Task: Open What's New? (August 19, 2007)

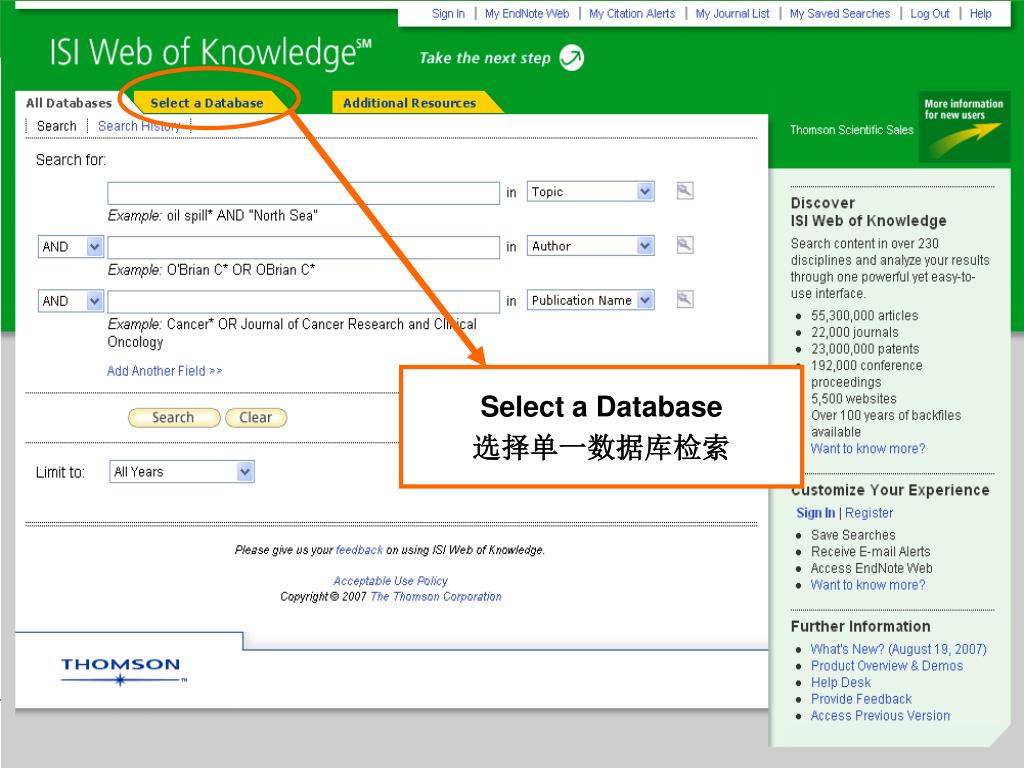Action: coord(899,649)
